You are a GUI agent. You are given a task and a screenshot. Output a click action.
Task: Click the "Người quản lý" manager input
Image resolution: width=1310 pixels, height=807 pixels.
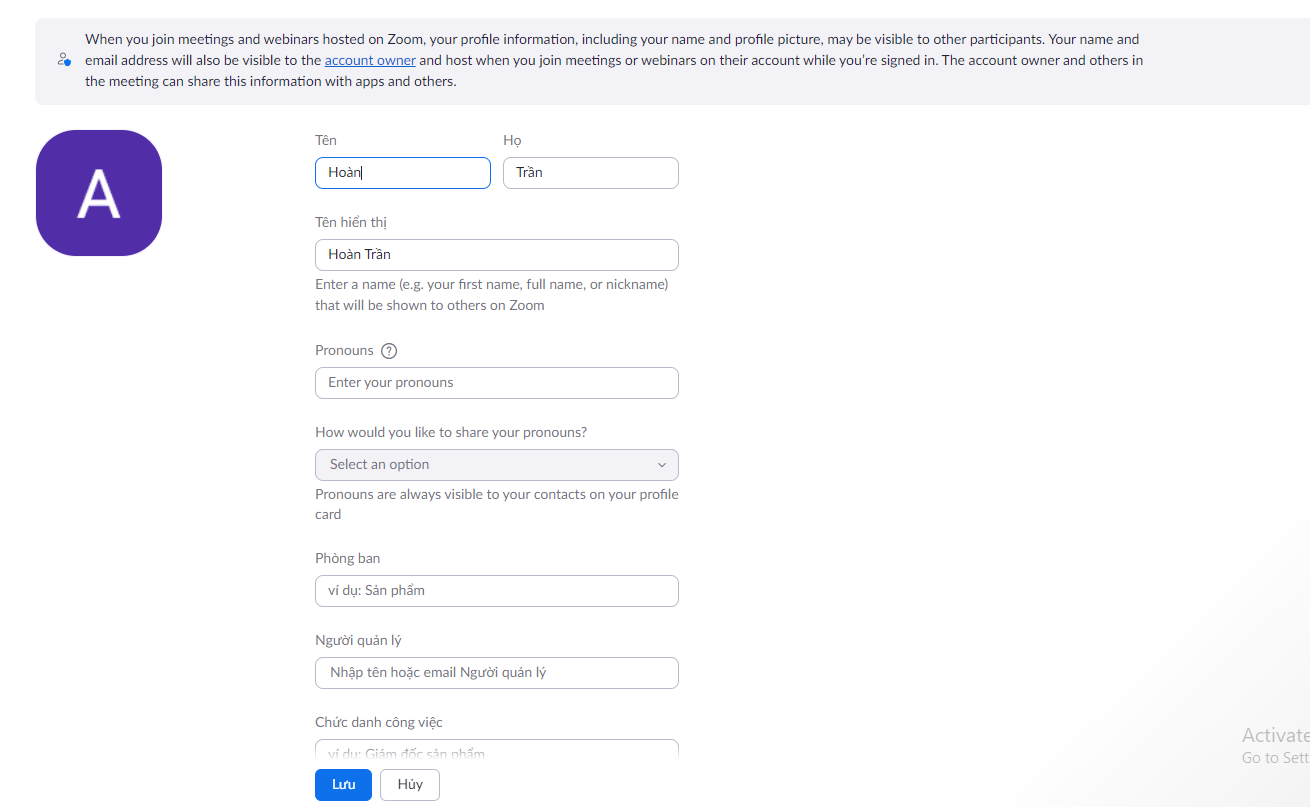(496, 673)
